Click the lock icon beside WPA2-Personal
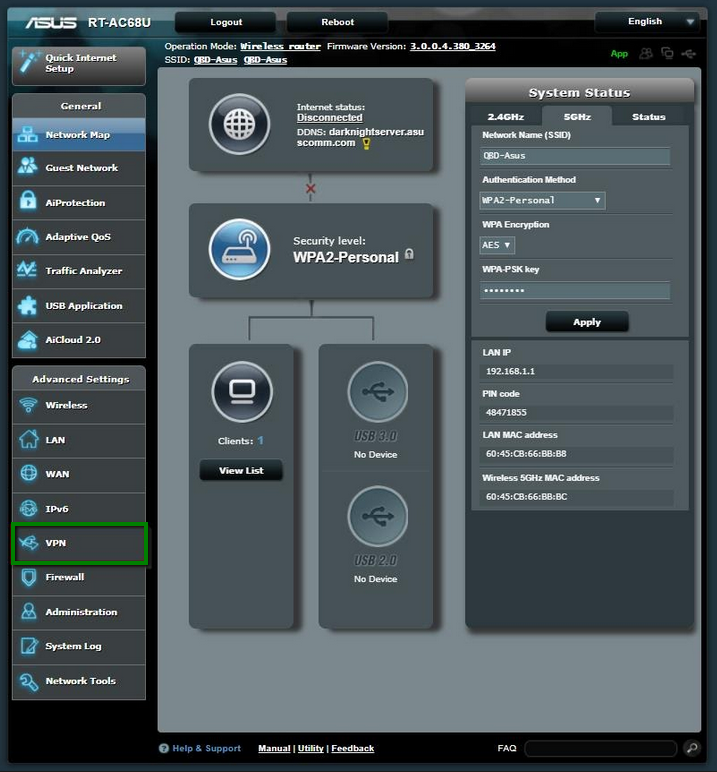The width and height of the screenshot is (717, 772). (409, 254)
